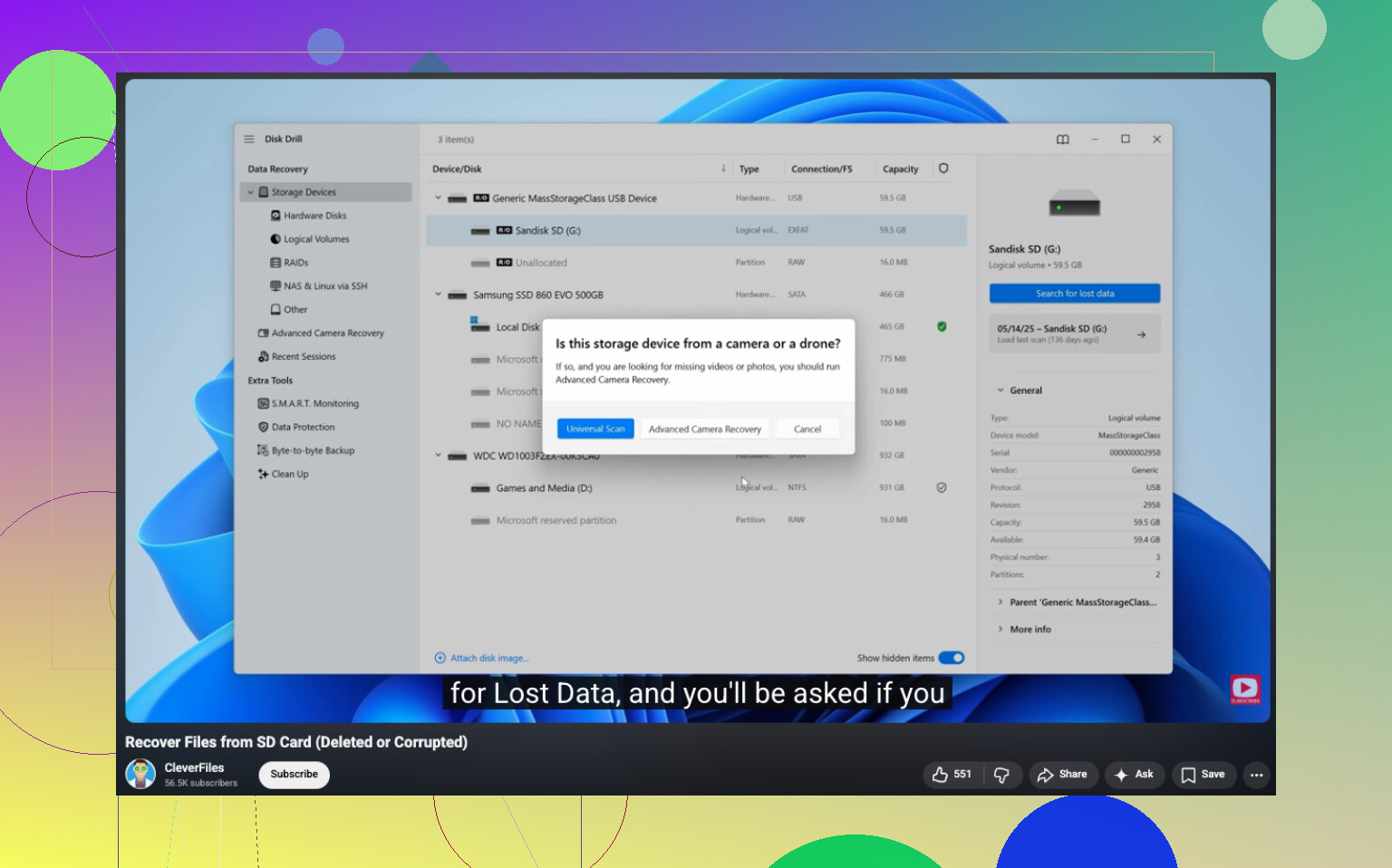Share the video
The width and height of the screenshot is (1392, 868).
coord(1063,775)
